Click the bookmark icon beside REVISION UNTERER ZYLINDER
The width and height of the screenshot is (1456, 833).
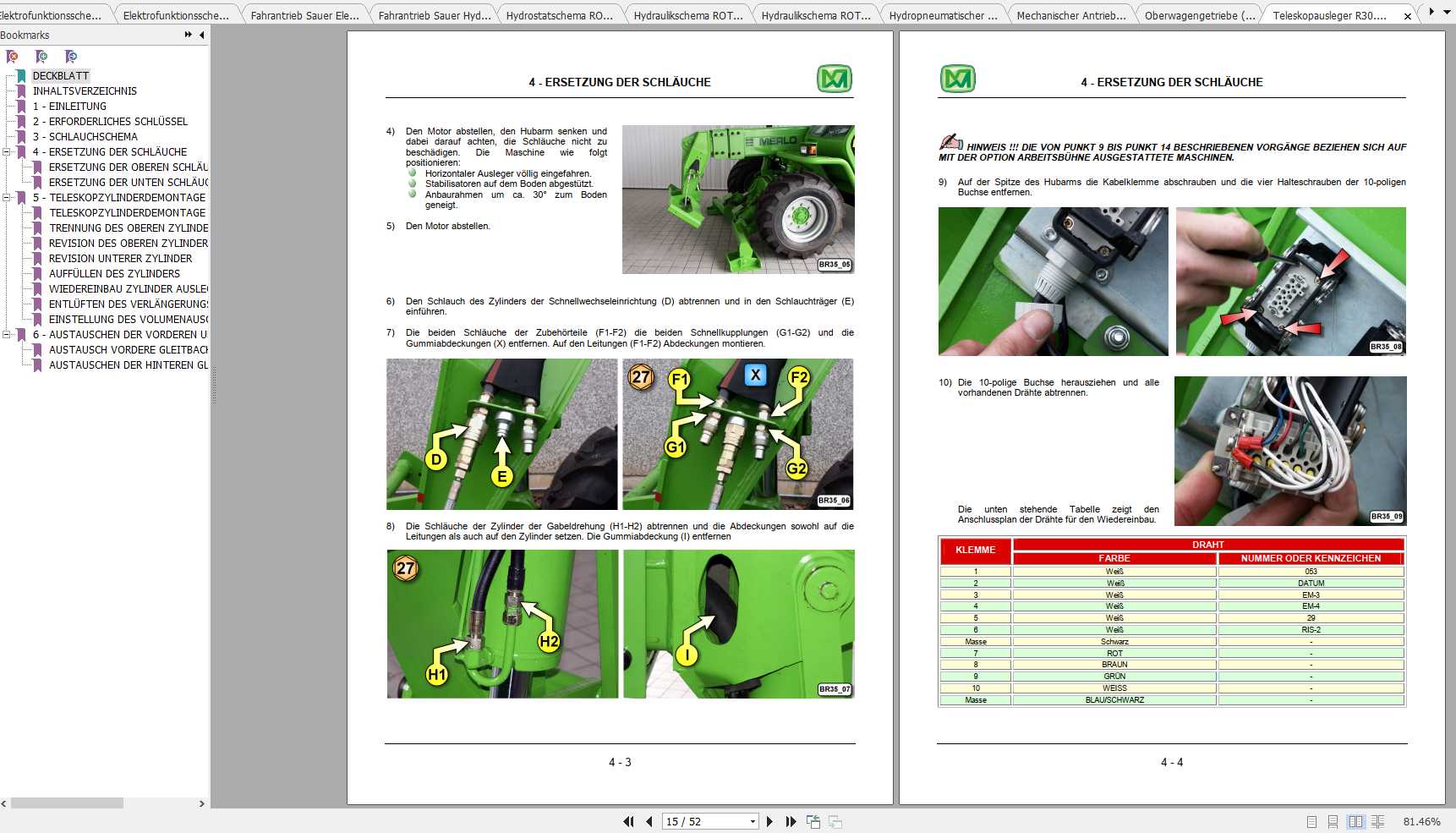(x=37, y=259)
